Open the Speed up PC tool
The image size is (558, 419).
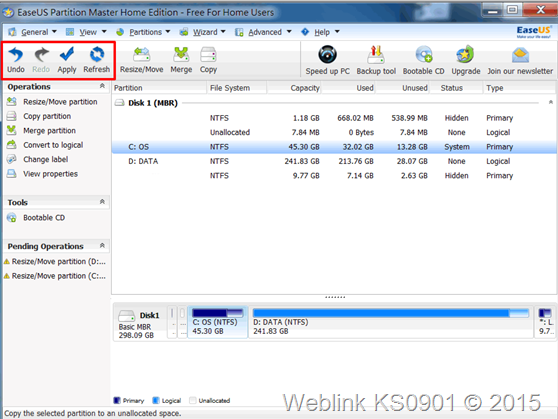pyautogui.click(x=327, y=61)
